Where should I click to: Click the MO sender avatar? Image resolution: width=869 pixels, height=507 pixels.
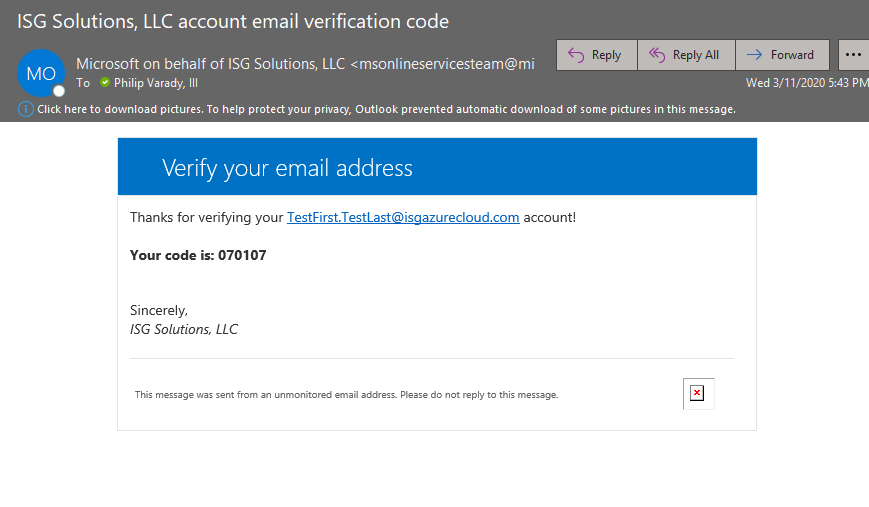[41, 73]
